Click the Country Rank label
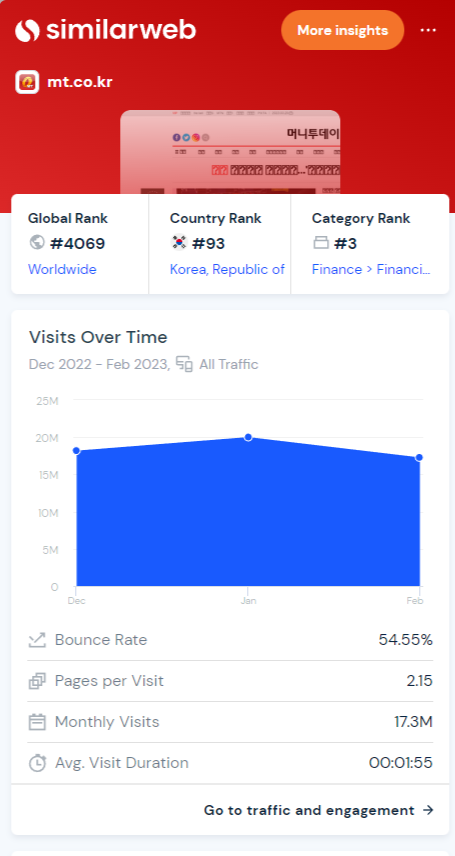Image resolution: width=455 pixels, height=856 pixels. pos(216,218)
